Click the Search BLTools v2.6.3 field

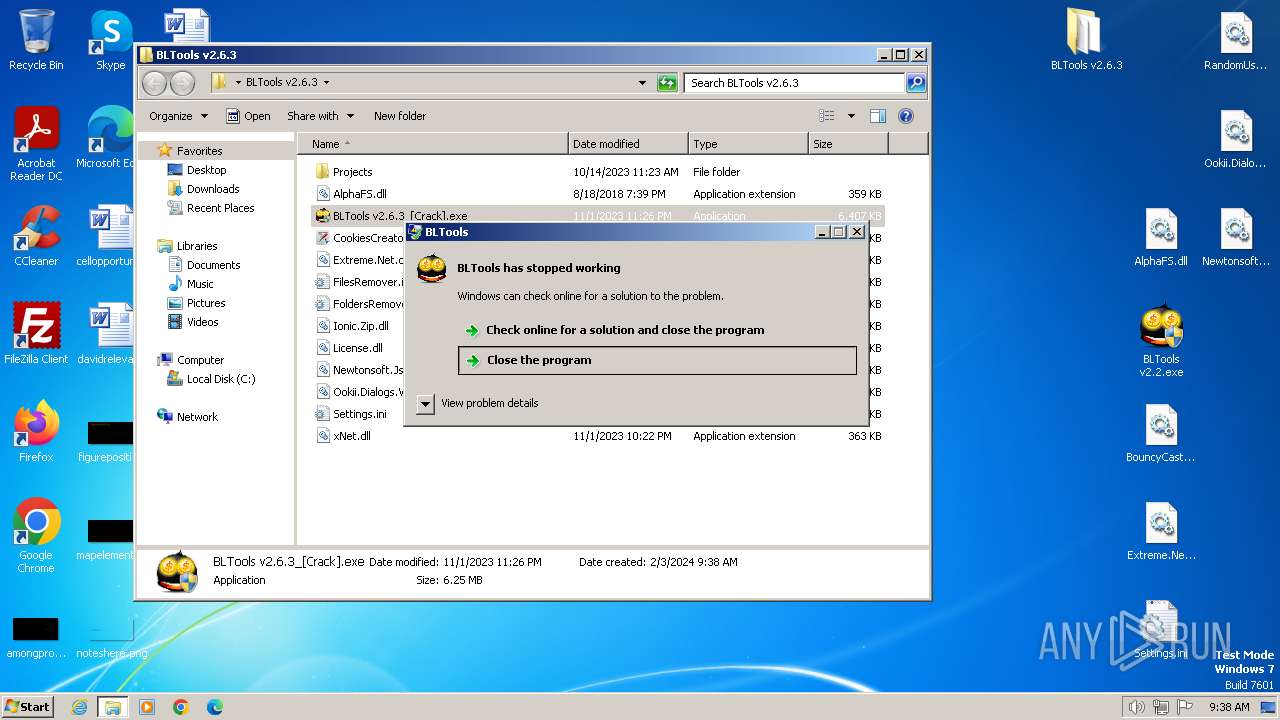(x=795, y=83)
